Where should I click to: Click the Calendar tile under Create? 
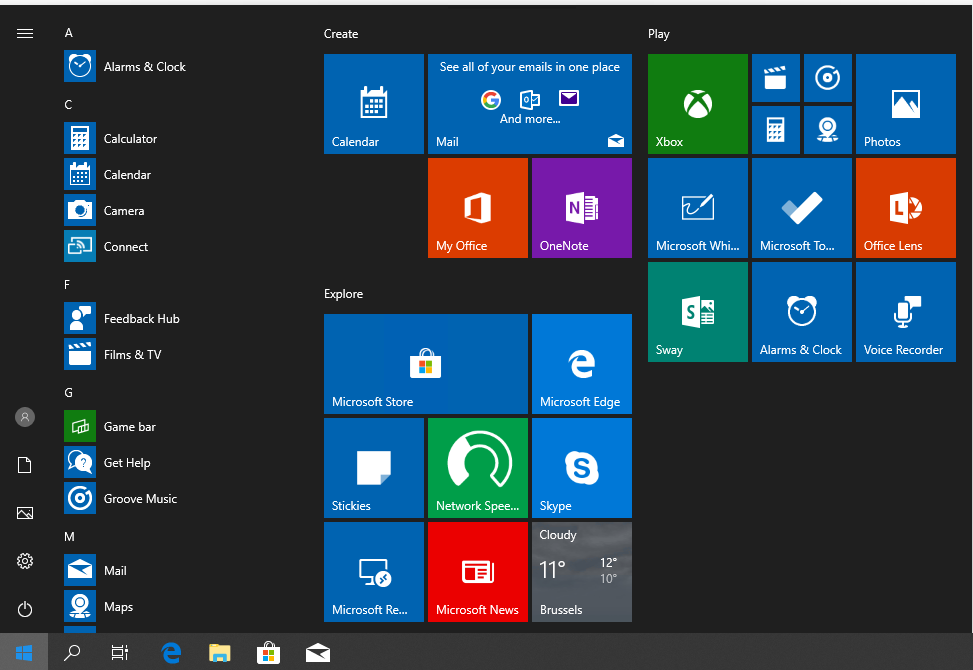click(x=374, y=104)
